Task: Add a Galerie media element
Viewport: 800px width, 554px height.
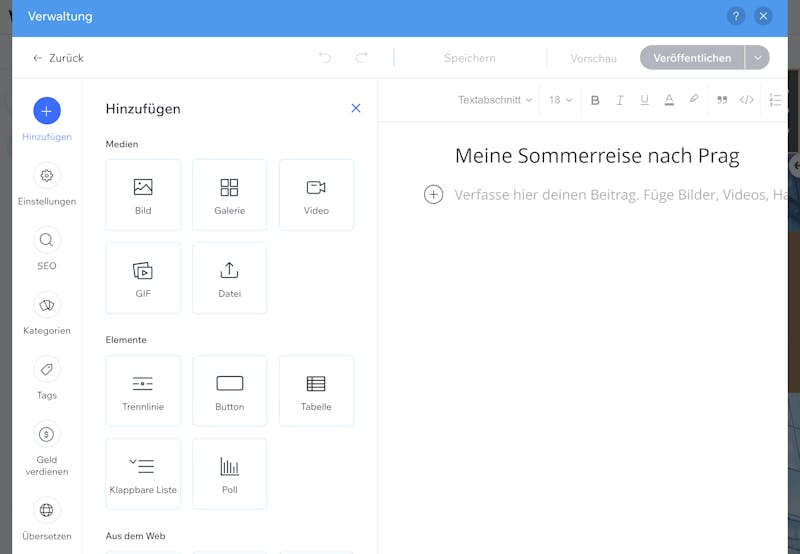Action: point(230,195)
